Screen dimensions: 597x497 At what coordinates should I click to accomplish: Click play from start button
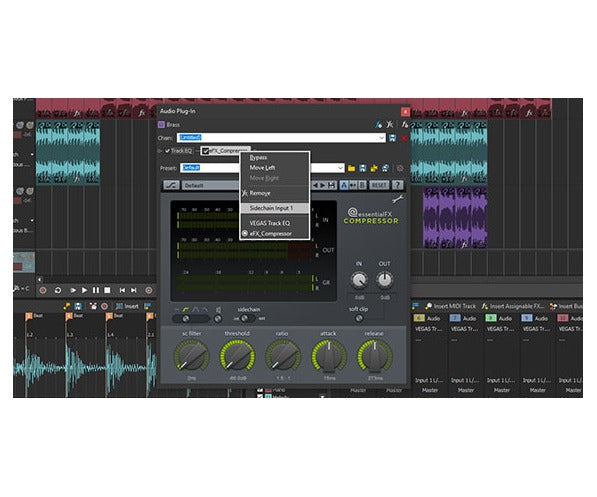73,290
